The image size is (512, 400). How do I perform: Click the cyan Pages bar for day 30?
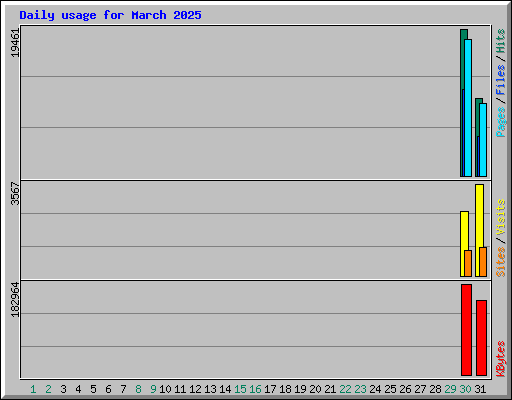468,108
